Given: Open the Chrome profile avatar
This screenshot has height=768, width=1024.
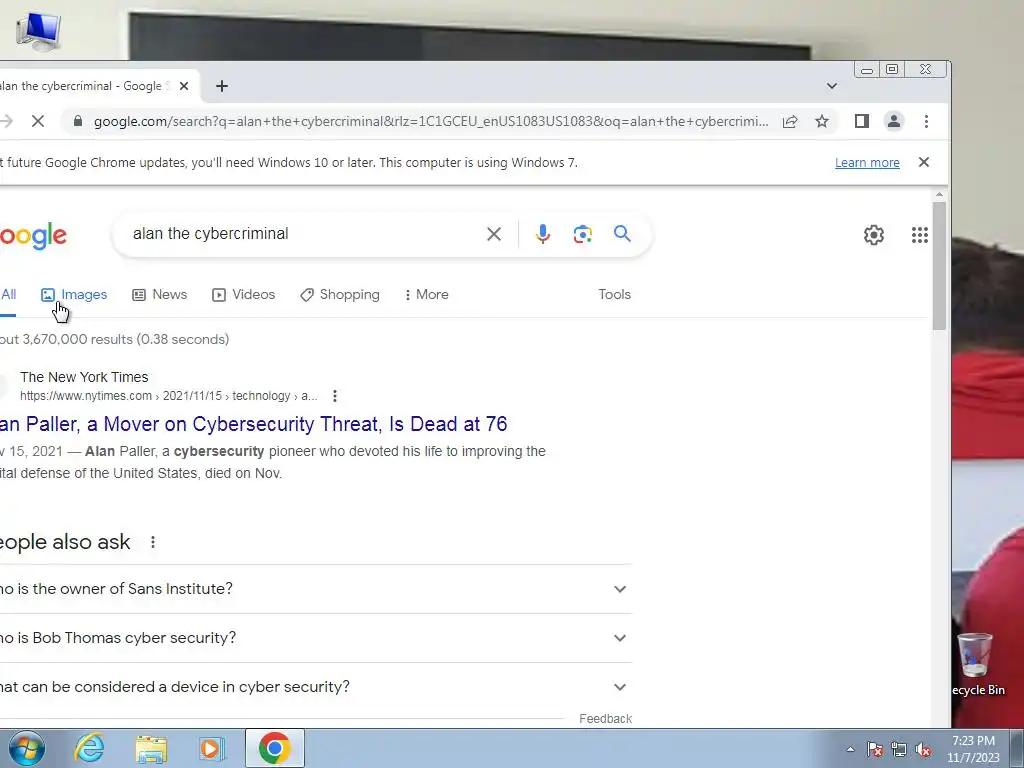Looking at the screenshot, I should point(893,121).
